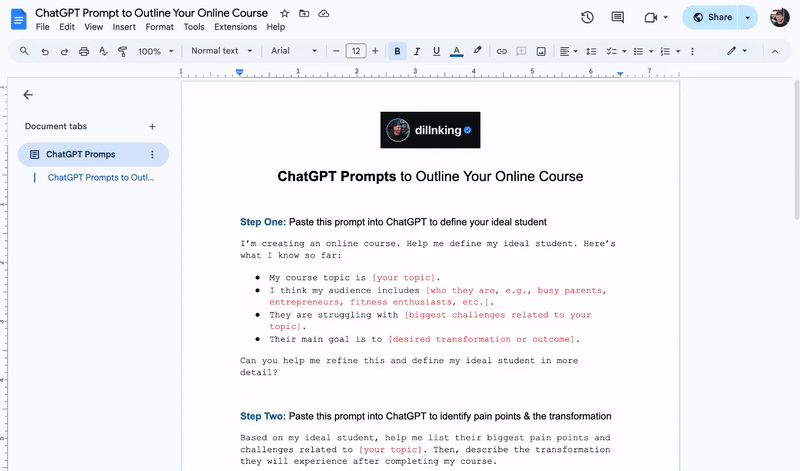Open the Edit menu
This screenshot has width=800, height=471.
tap(67, 27)
